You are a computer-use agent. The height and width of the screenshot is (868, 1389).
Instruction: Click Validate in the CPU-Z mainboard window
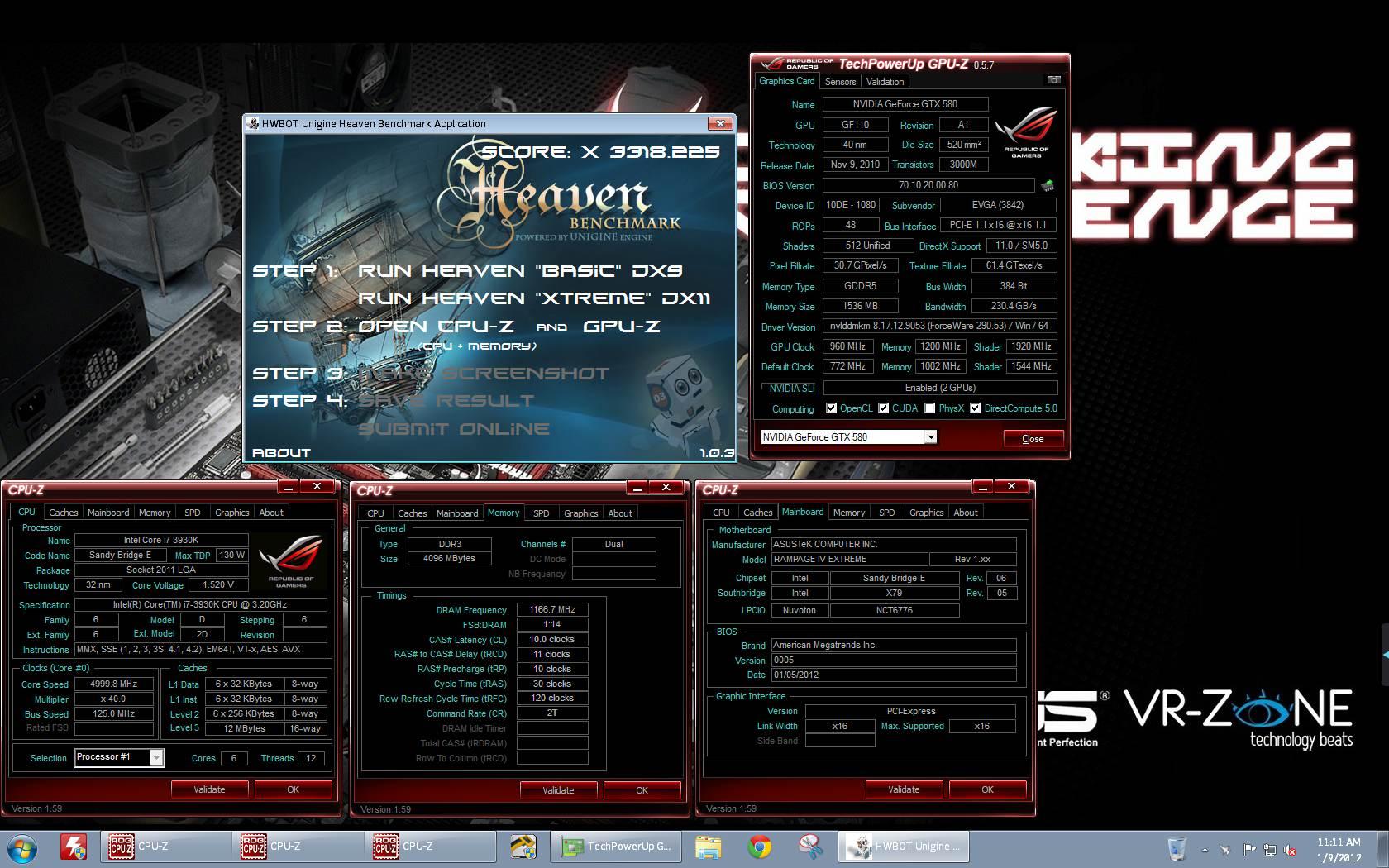tap(904, 789)
